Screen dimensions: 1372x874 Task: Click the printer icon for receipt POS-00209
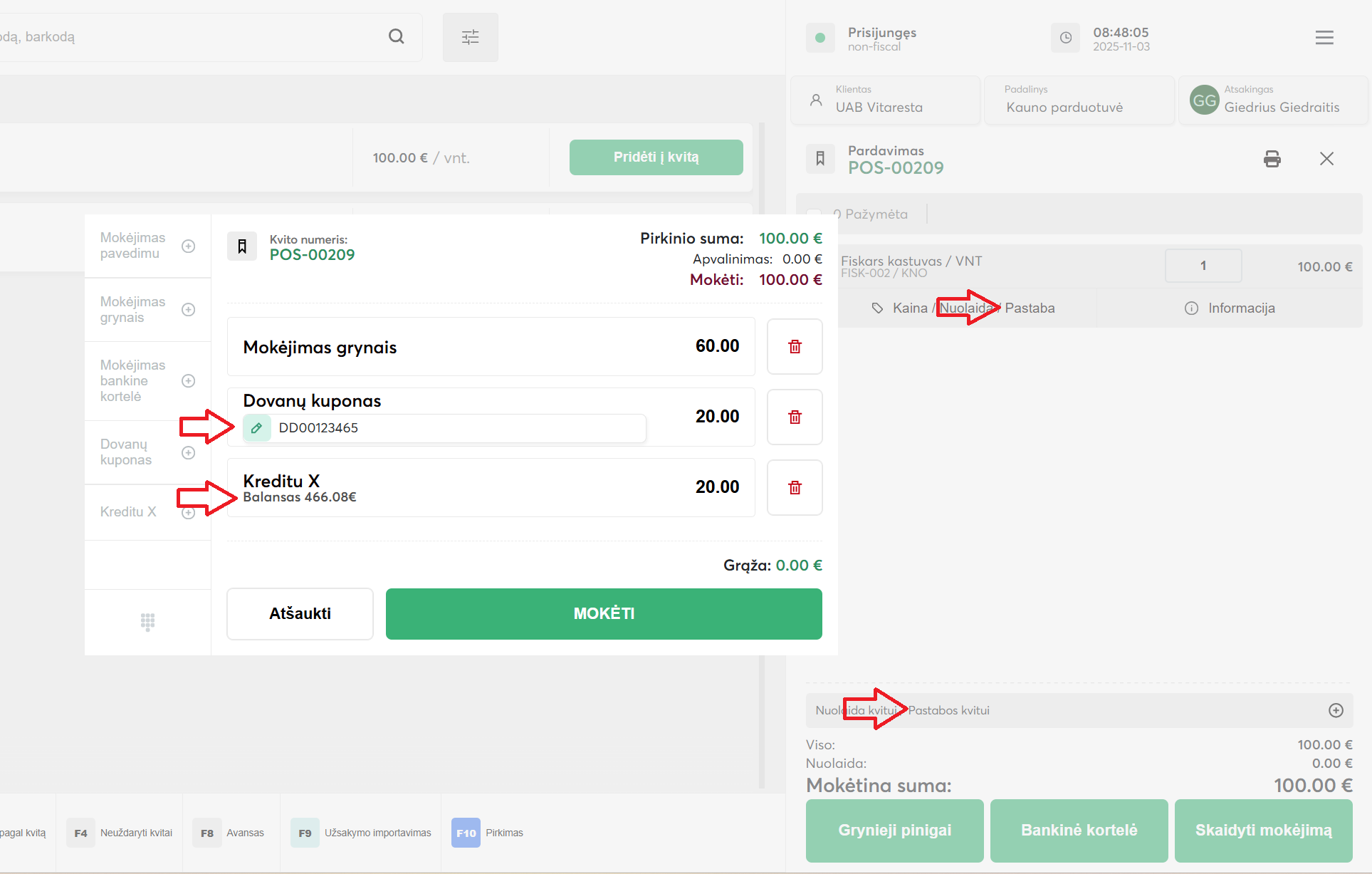(1272, 158)
